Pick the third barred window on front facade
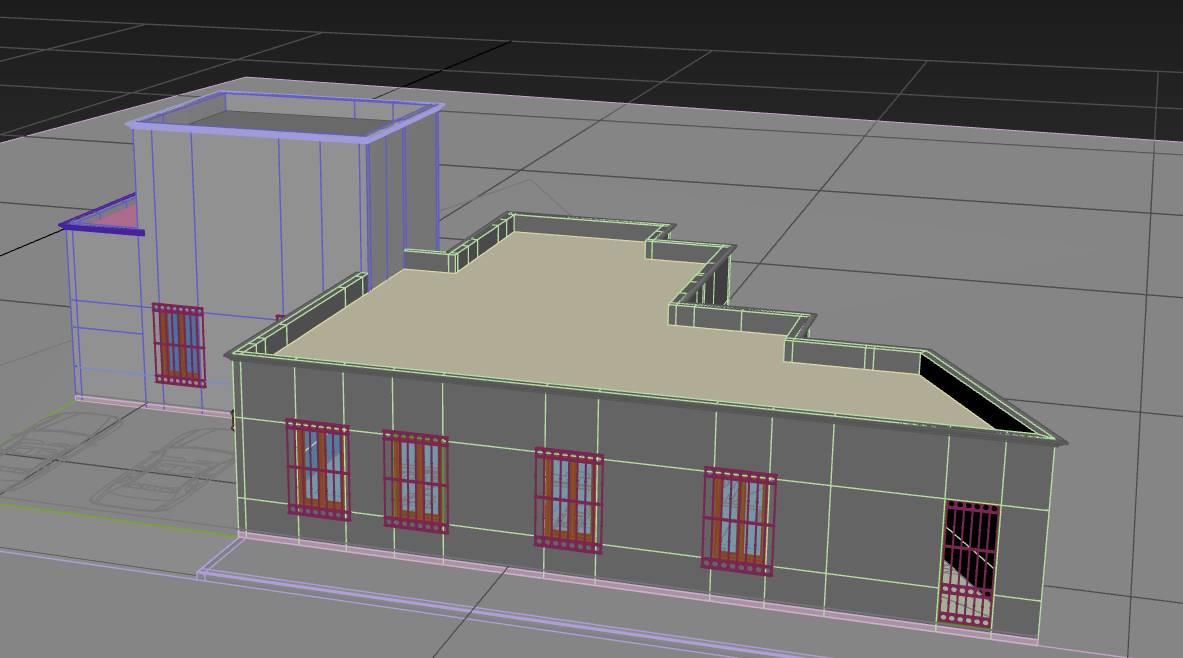This screenshot has height=658, width=1183. pyautogui.click(x=568, y=500)
